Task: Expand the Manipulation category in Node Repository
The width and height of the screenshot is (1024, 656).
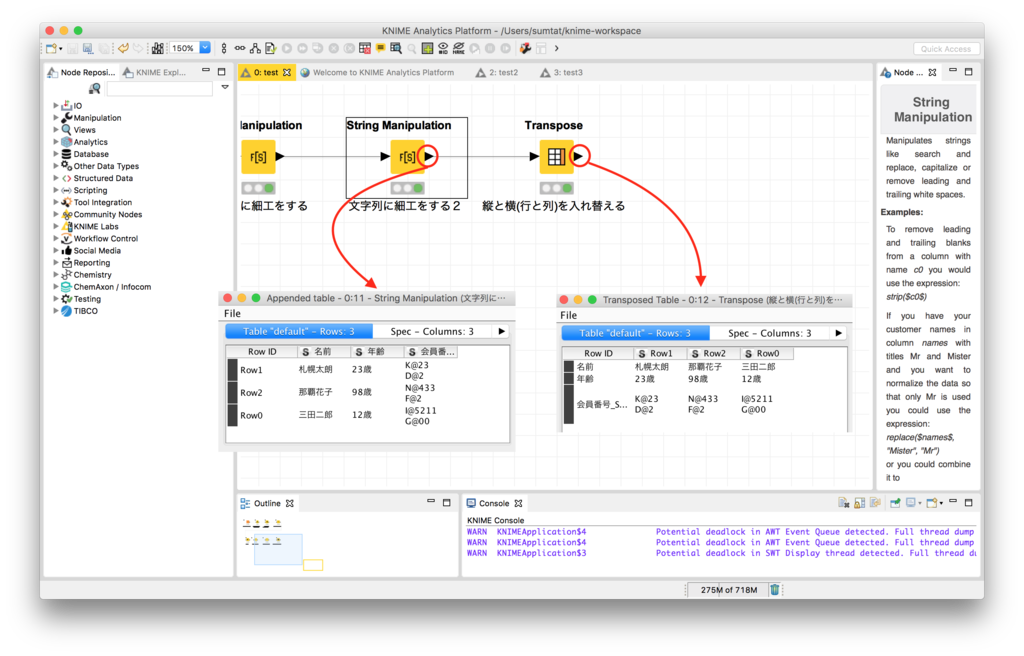Action: tap(58, 117)
